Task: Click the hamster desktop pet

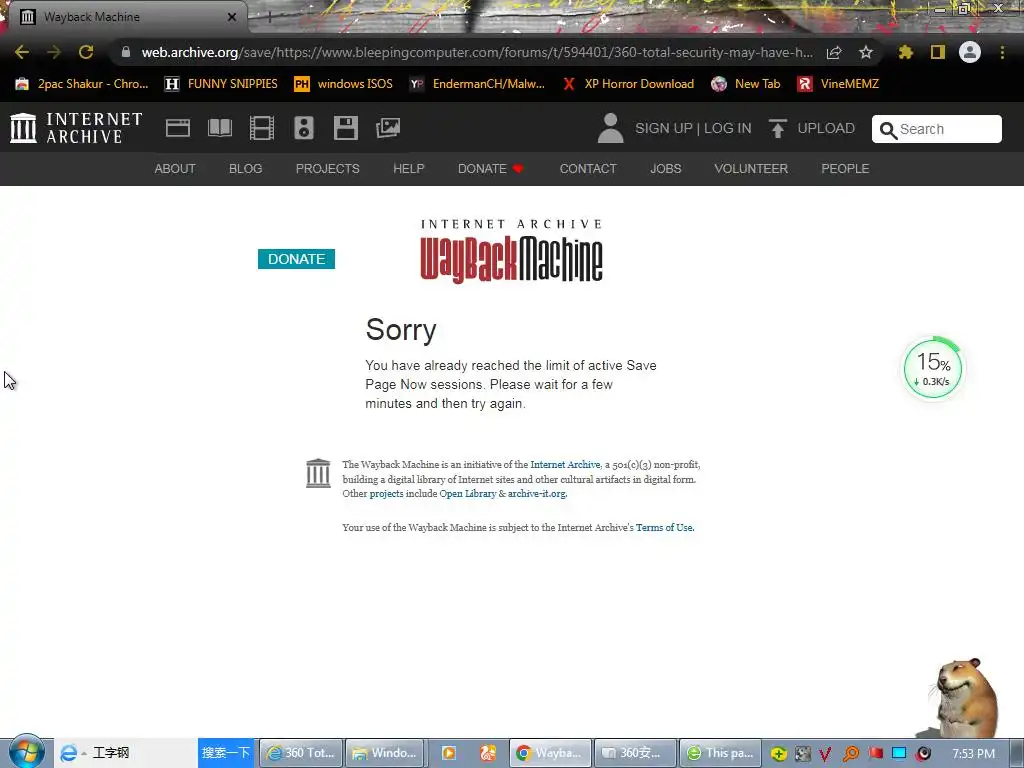Action: coord(965,697)
